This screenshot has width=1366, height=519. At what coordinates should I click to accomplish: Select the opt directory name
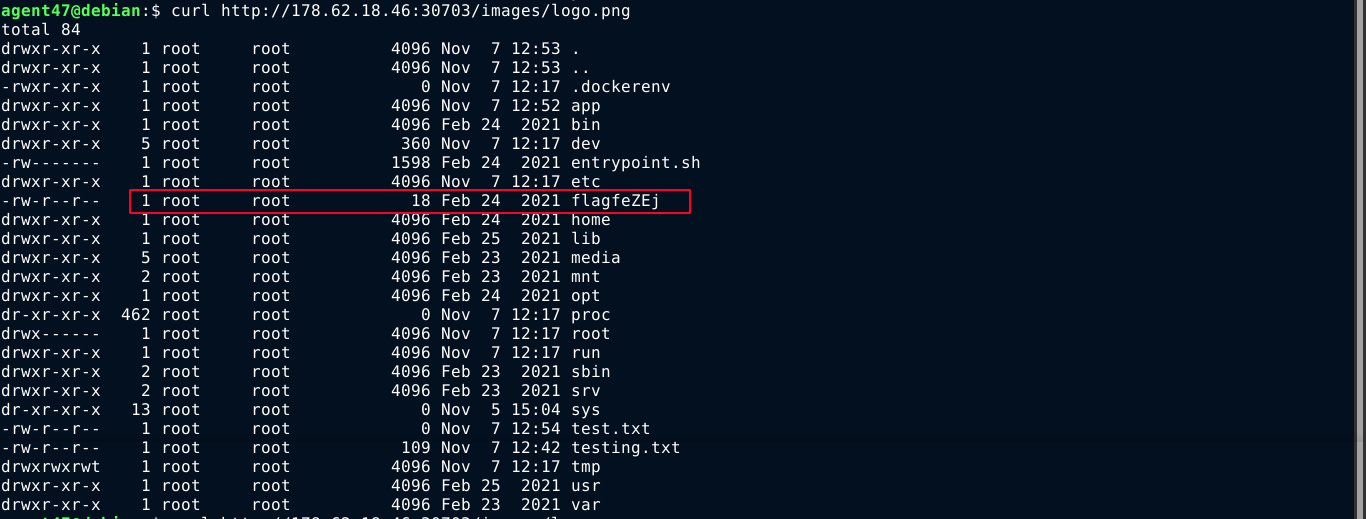[x=585, y=296]
